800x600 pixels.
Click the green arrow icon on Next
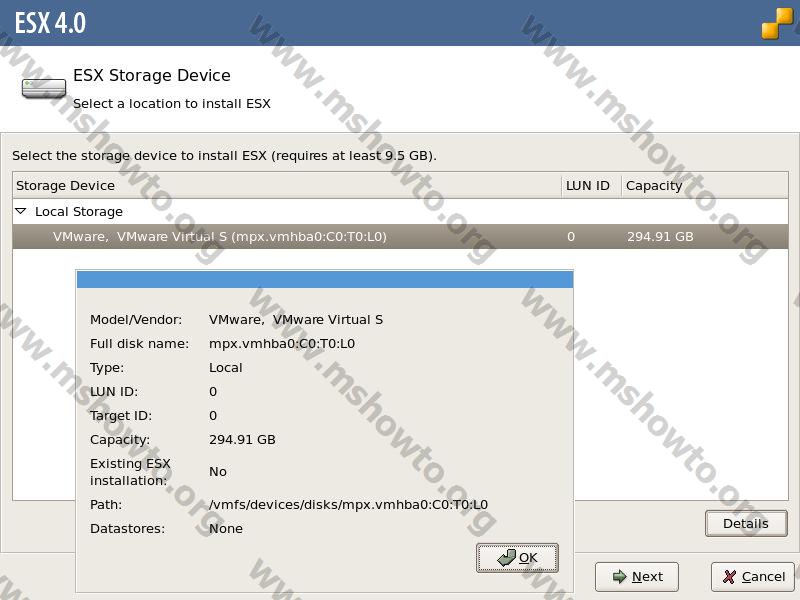pos(619,577)
